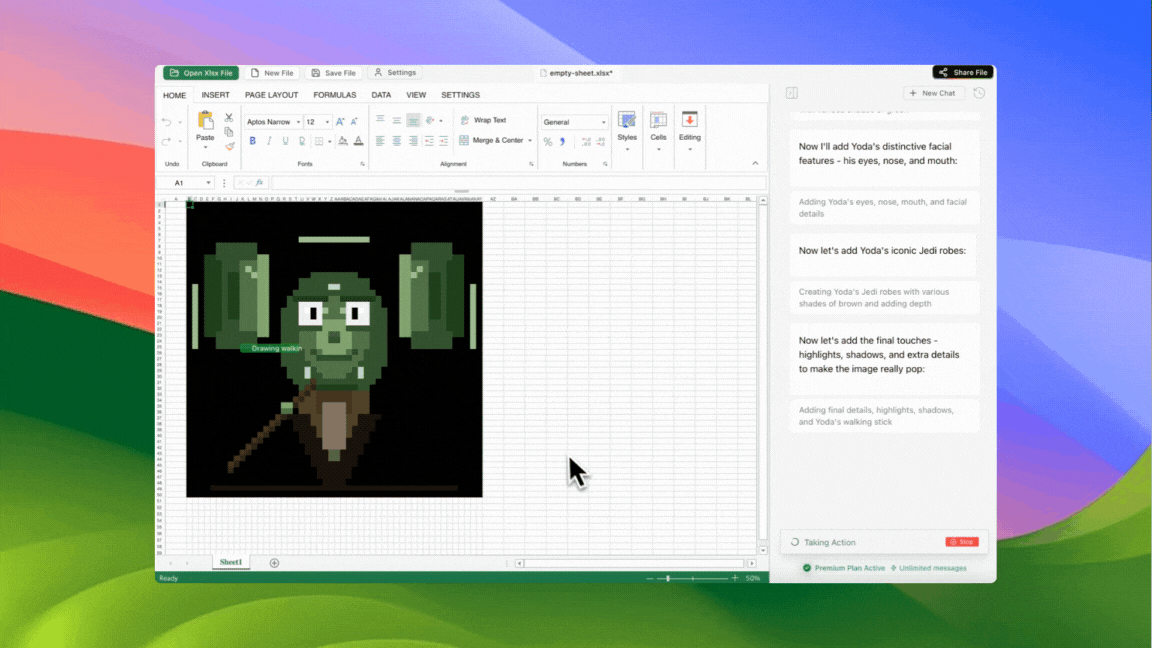1152x648 pixels.
Task: Increase font size with the larger A icon
Action: pyautogui.click(x=339, y=122)
